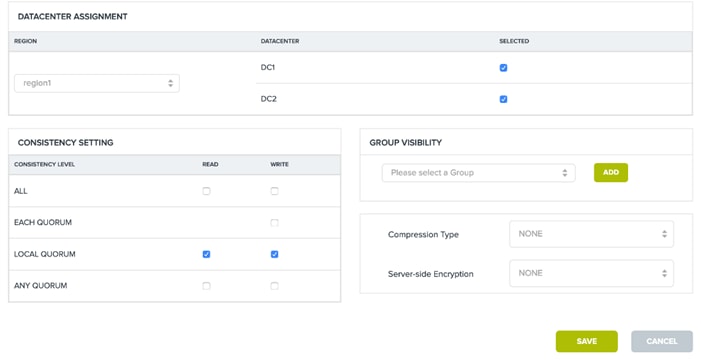Click the REGION column header

point(25,41)
